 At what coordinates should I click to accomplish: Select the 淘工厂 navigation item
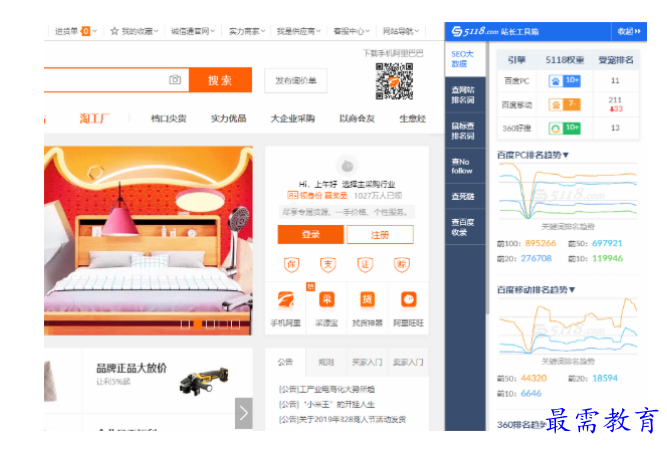pos(94,118)
